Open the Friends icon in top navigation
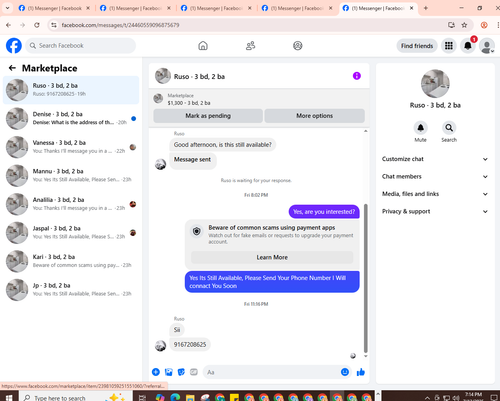 tap(250, 46)
